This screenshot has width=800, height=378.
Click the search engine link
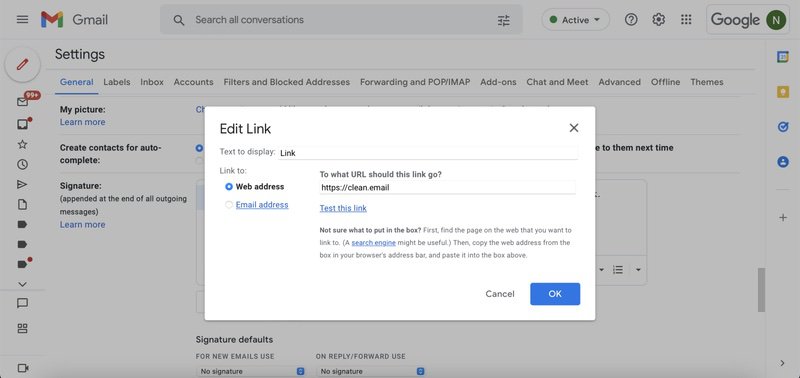click(x=373, y=243)
